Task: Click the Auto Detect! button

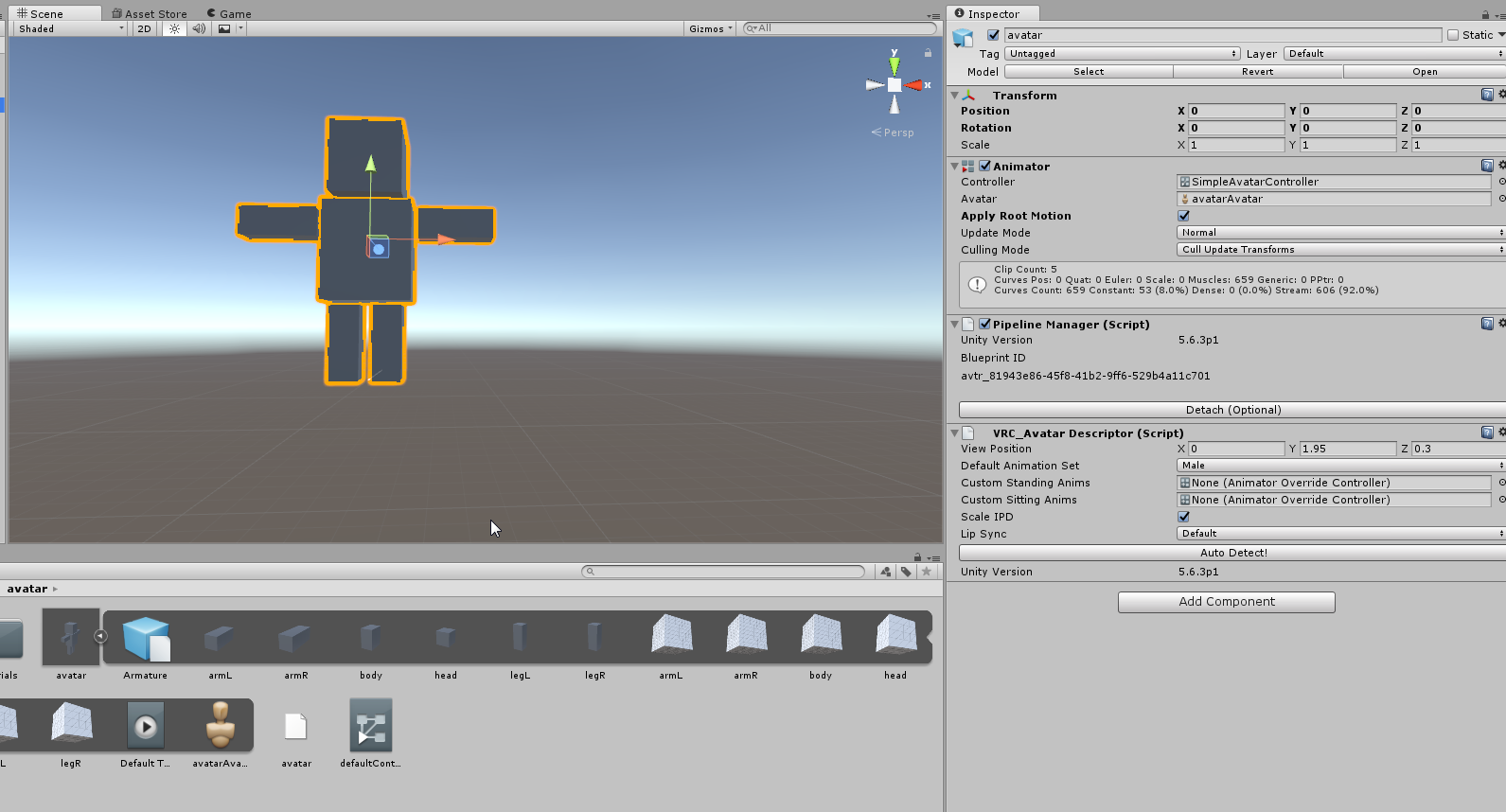Action: 1232,553
